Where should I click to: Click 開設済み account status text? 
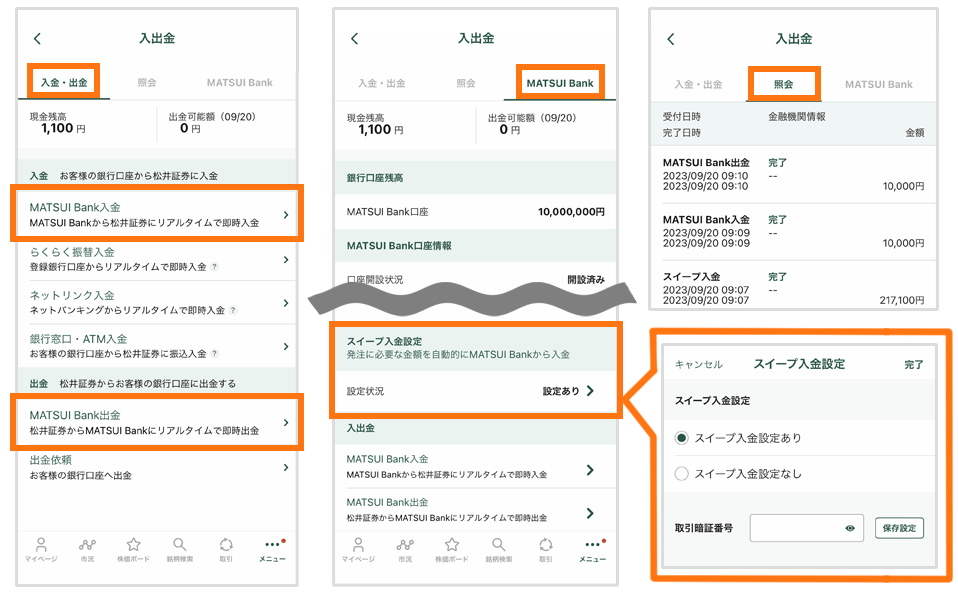[586, 279]
